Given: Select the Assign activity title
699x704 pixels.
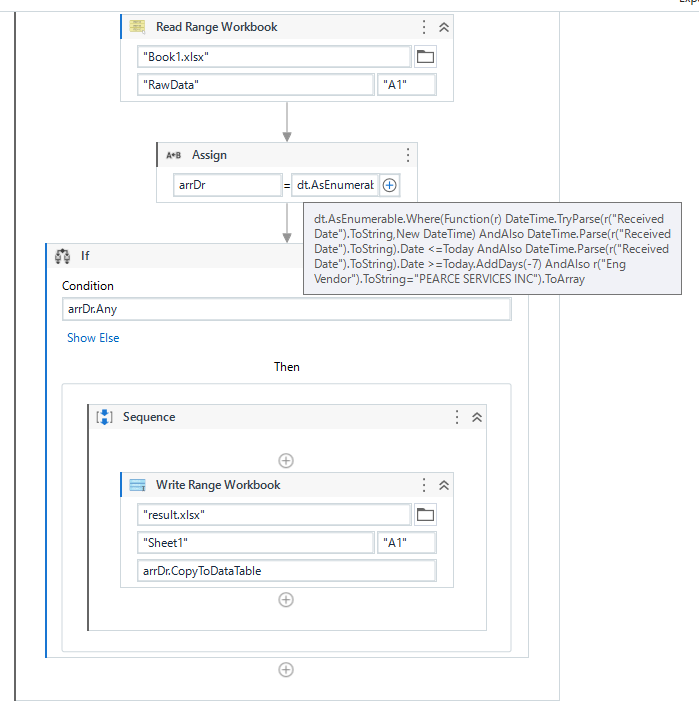Looking at the screenshot, I should (209, 155).
